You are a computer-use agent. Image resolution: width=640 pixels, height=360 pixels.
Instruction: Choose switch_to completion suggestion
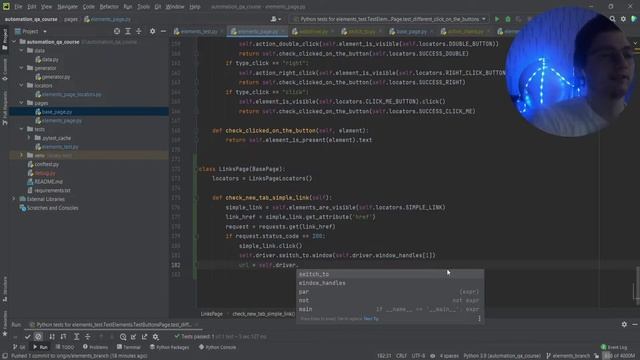[389, 274]
